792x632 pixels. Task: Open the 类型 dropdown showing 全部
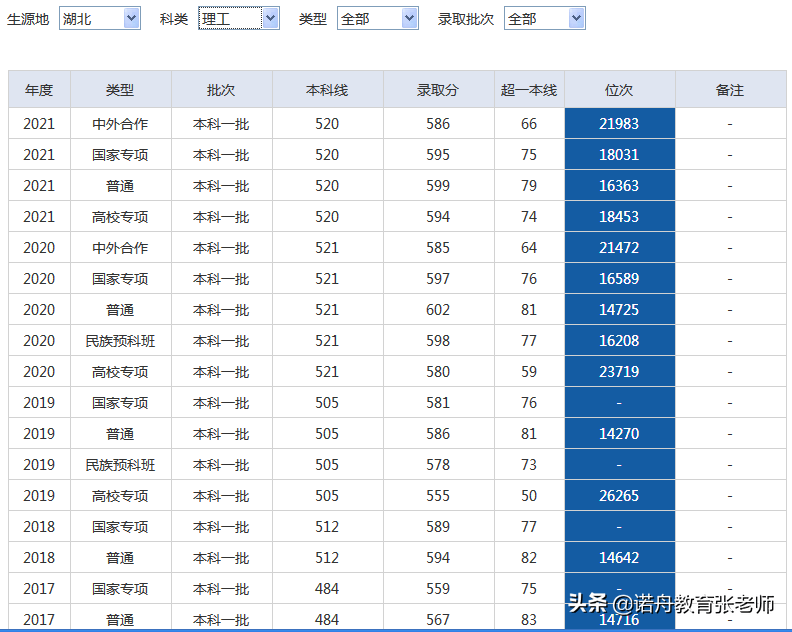(x=378, y=19)
